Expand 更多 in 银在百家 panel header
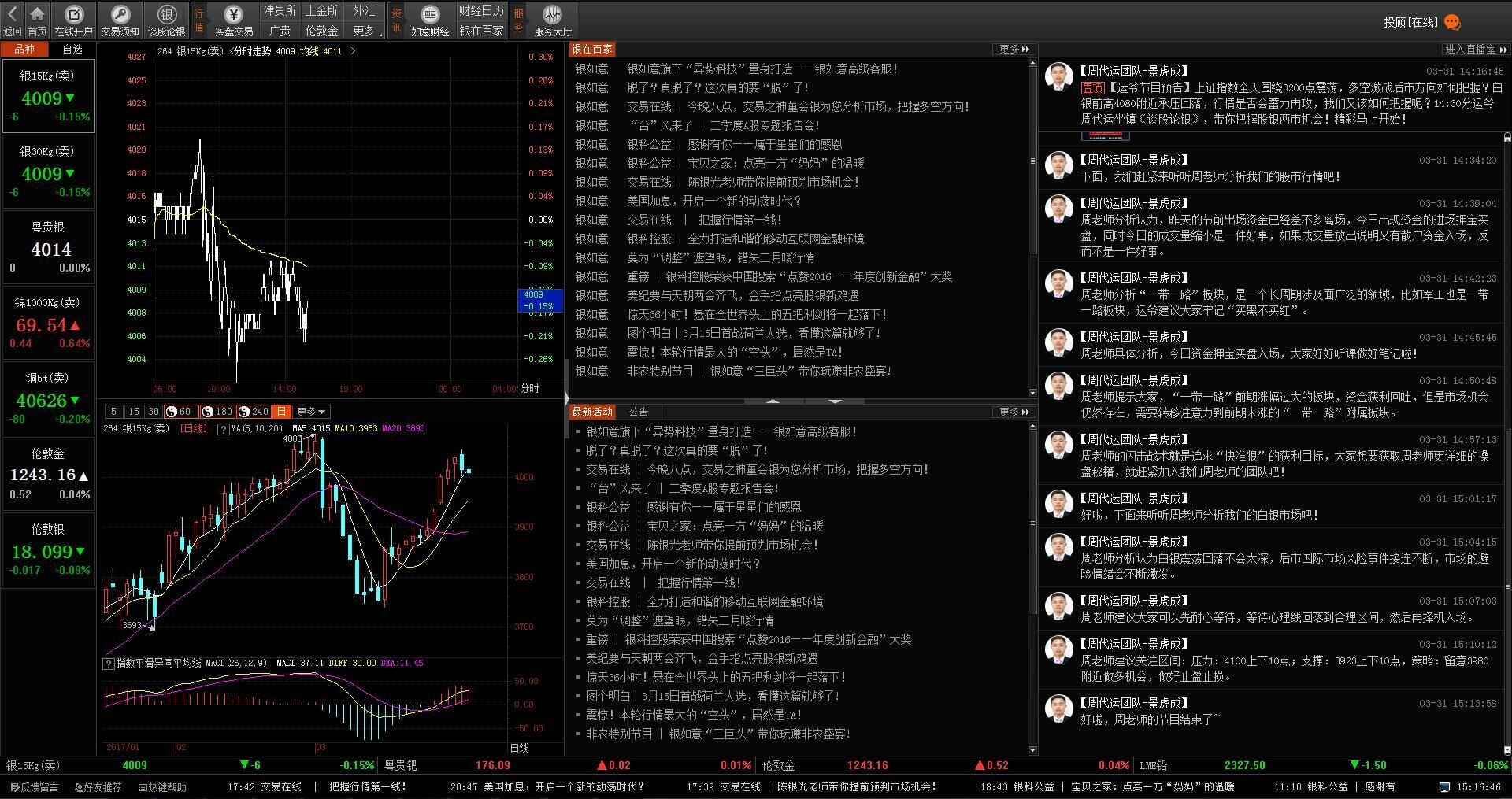This screenshot has width=1512, height=799. [x=1014, y=49]
